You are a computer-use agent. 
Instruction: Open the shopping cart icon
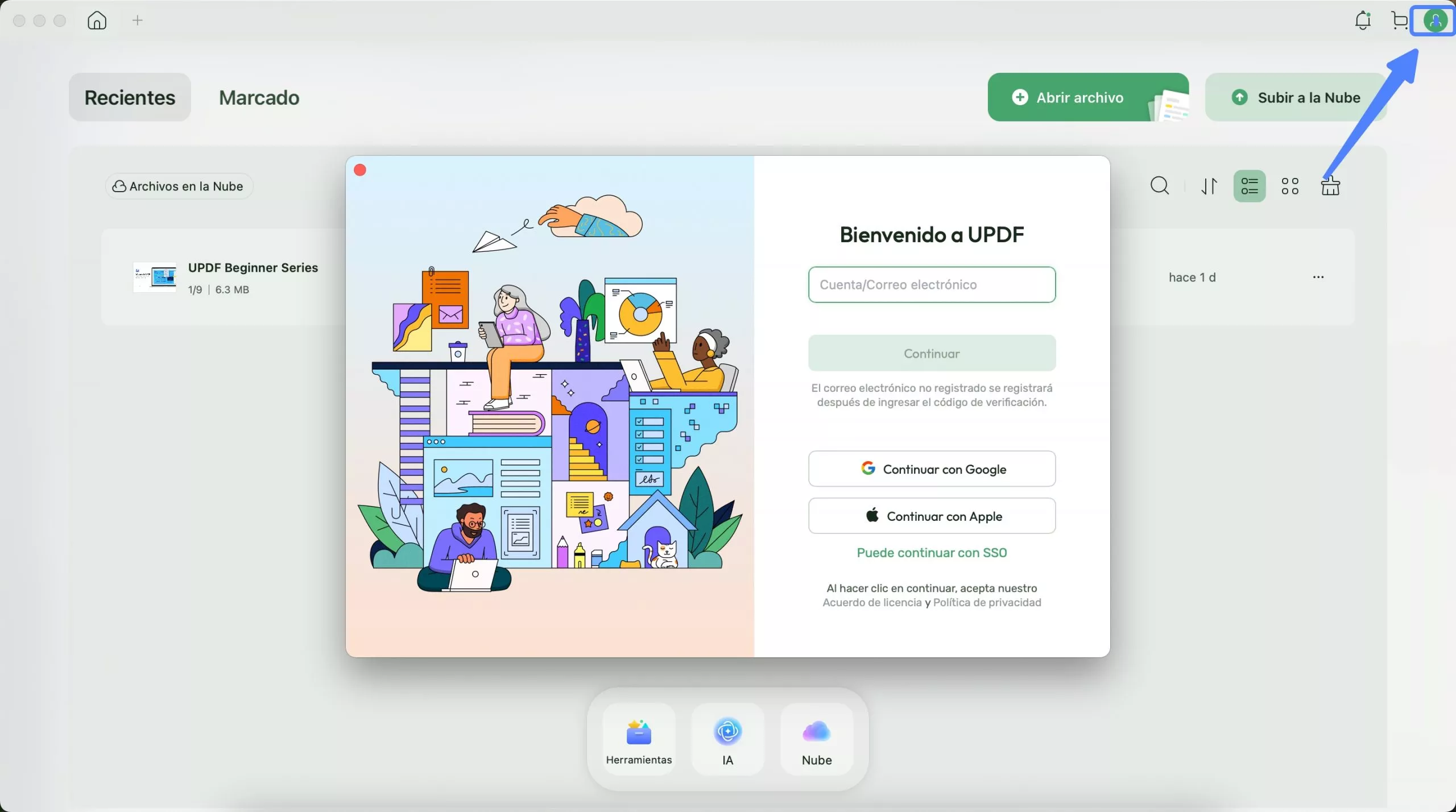[1400, 20]
